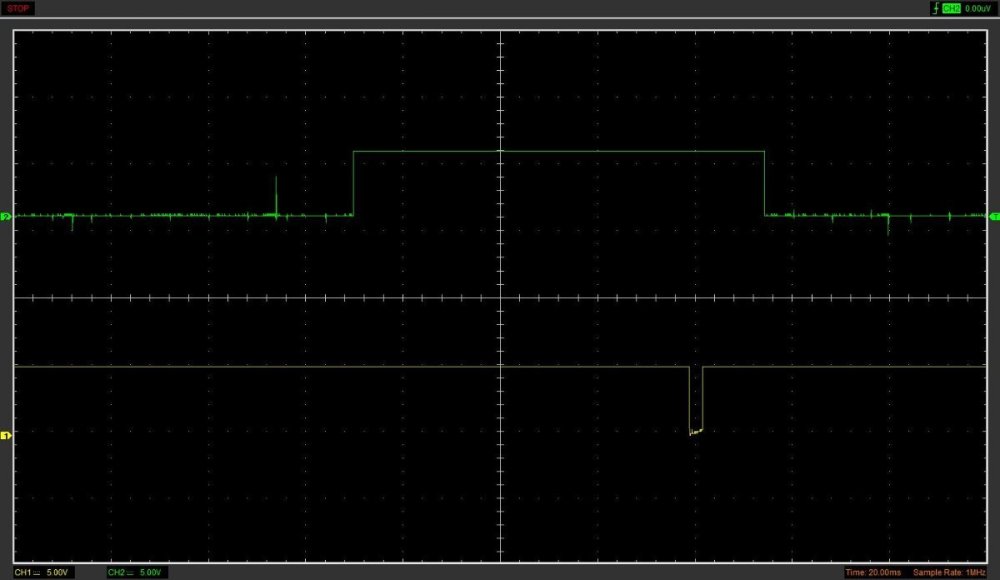Image resolution: width=1000 pixels, height=580 pixels.
Task: Click the rising-edge trigger slope icon
Action: tap(936, 8)
